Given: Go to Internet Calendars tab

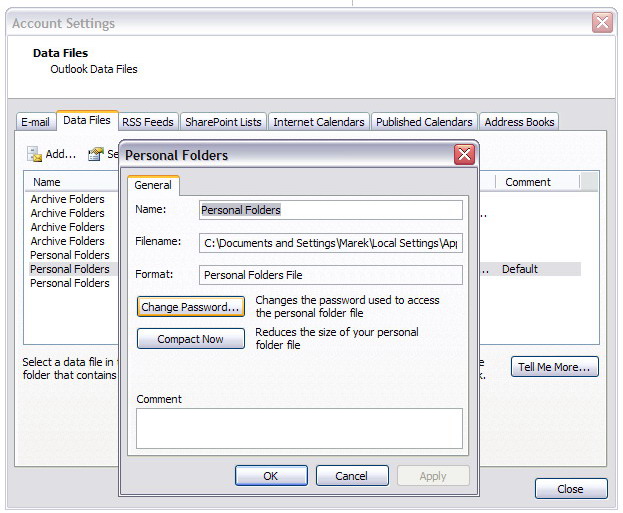Looking at the screenshot, I should point(319,122).
